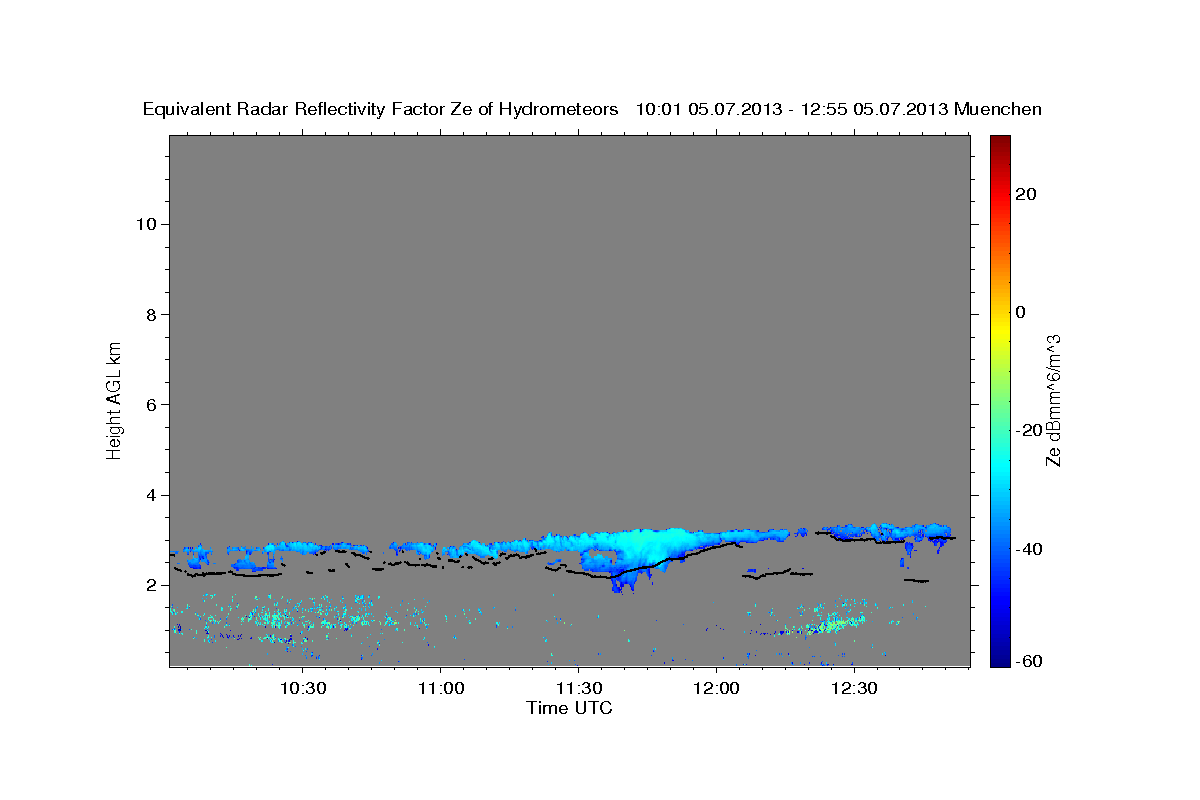Screen dimensions: 1200x800
Task: Click the colorbar tick label 20
Action: [1027, 194]
